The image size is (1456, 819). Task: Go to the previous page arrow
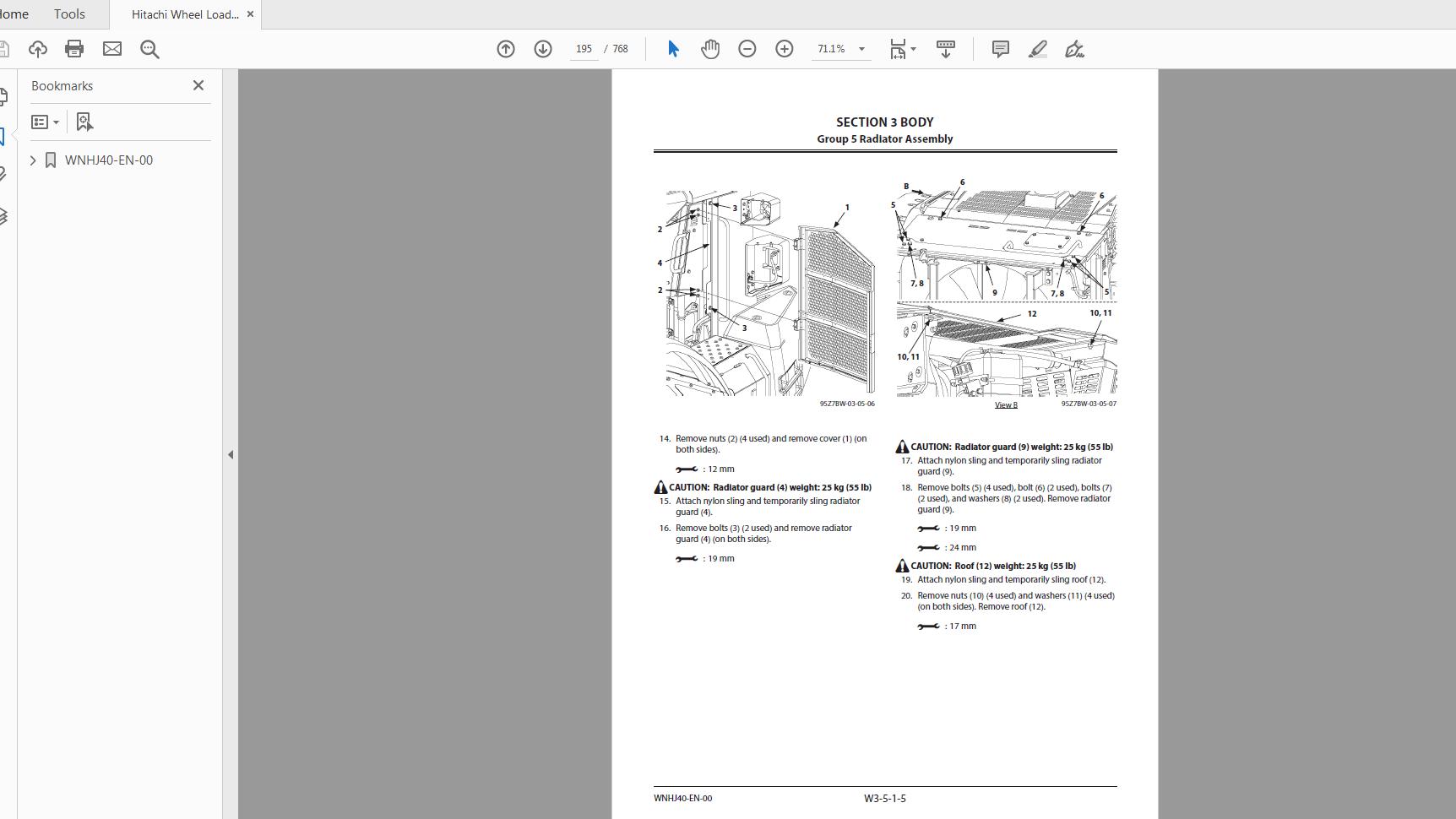[506, 49]
